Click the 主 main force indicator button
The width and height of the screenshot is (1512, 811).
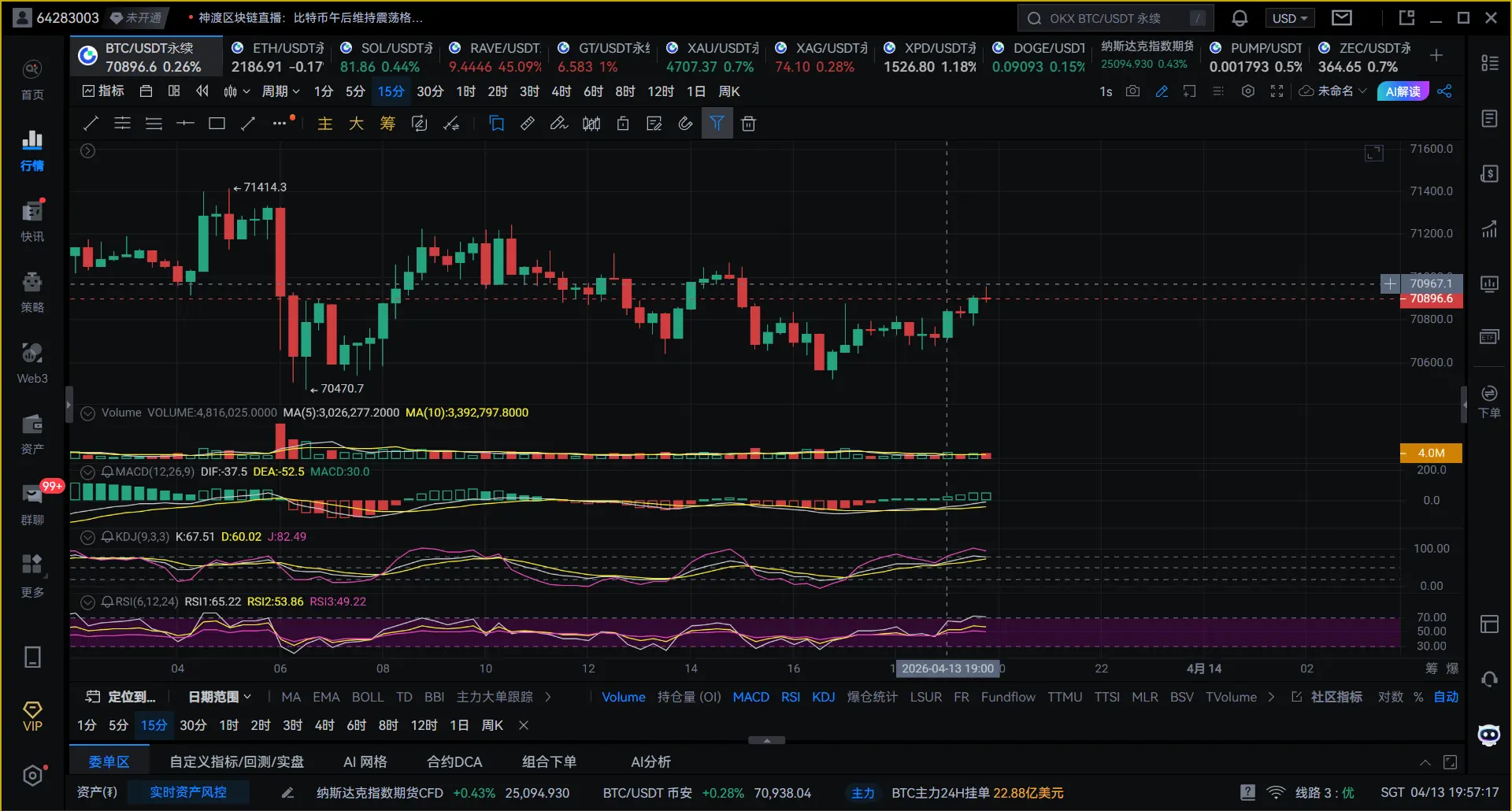tap(324, 124)
